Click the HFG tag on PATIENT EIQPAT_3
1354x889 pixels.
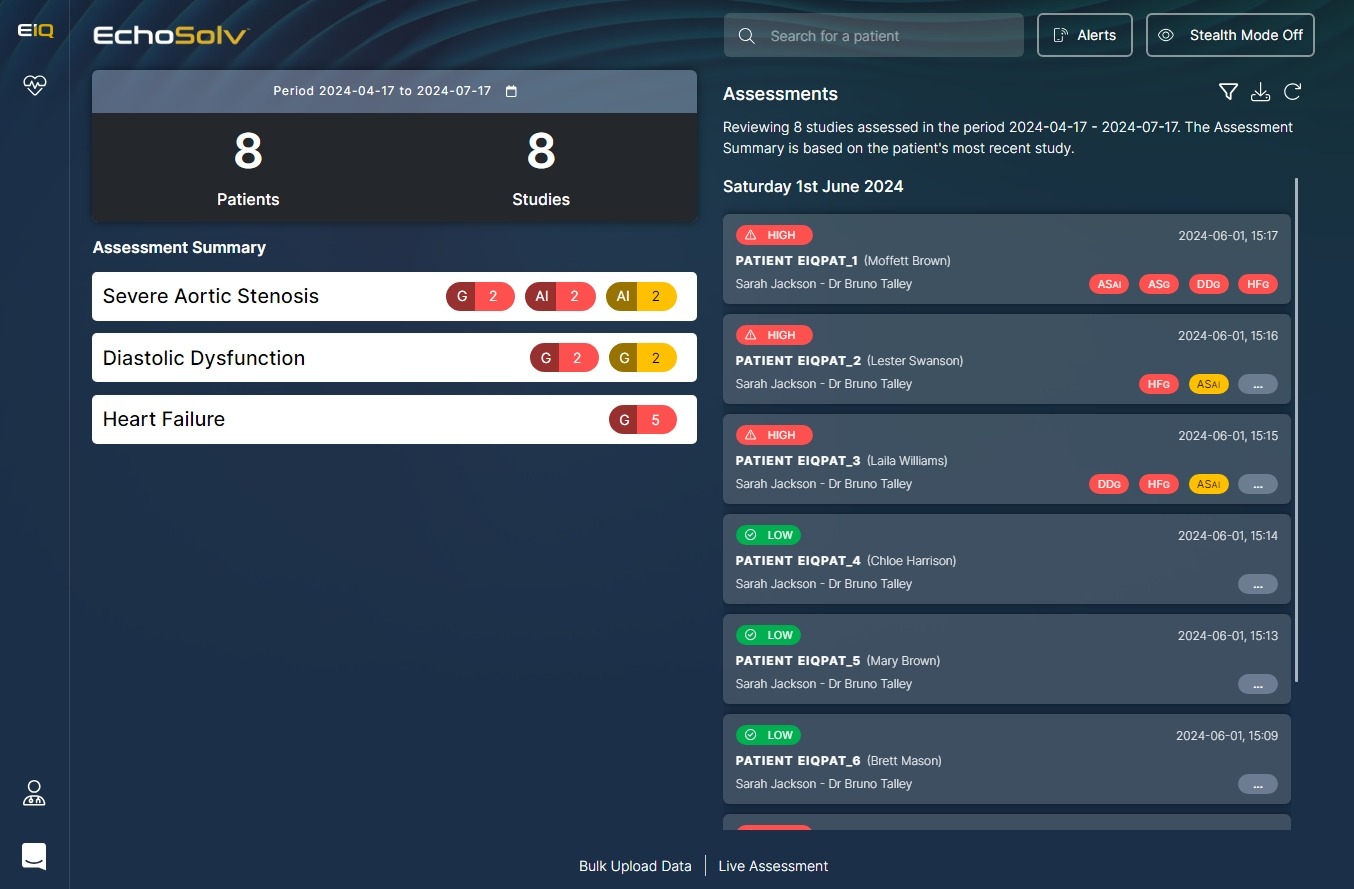[x=1158, y=484]
